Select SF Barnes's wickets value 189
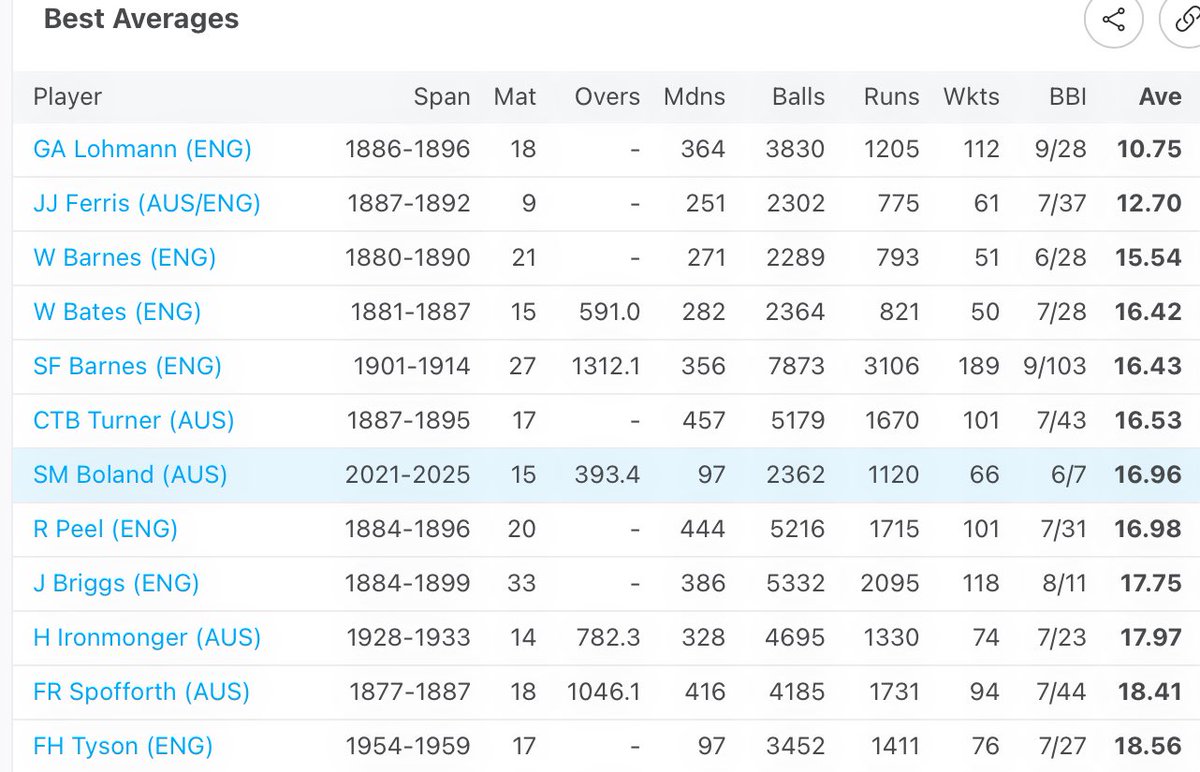 [x=980, y=366]
